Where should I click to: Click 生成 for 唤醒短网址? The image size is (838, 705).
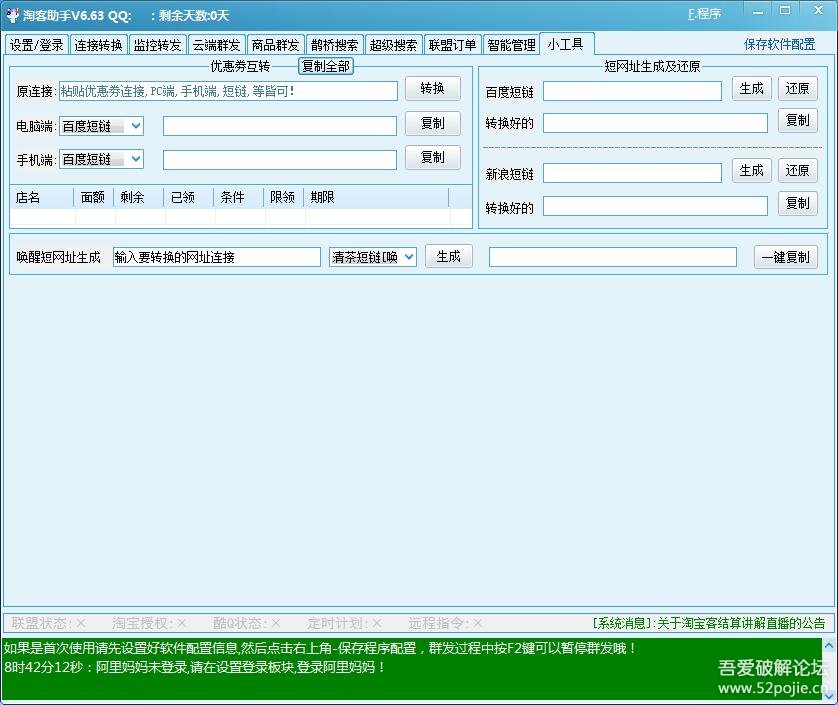pos(448,257)
